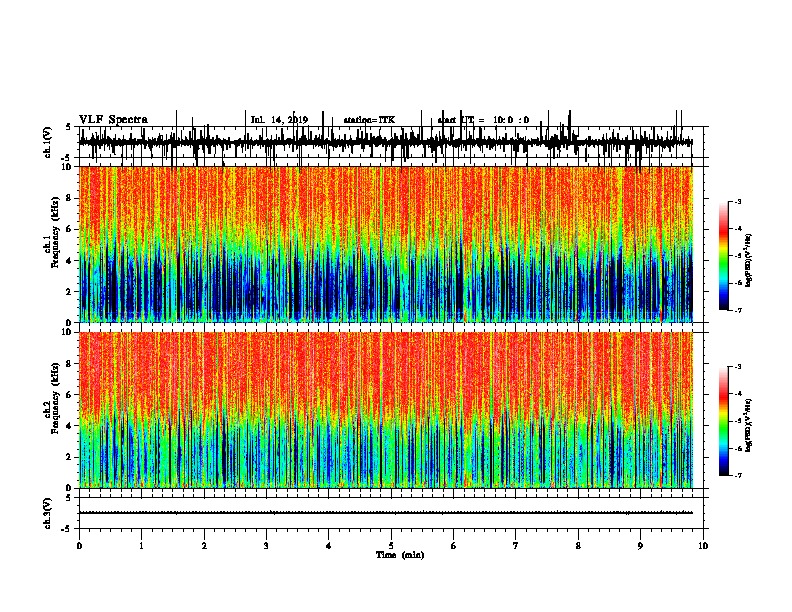Click time axis tick label "3"
Screen dimensions: 792x612
(x=266, y=546)
